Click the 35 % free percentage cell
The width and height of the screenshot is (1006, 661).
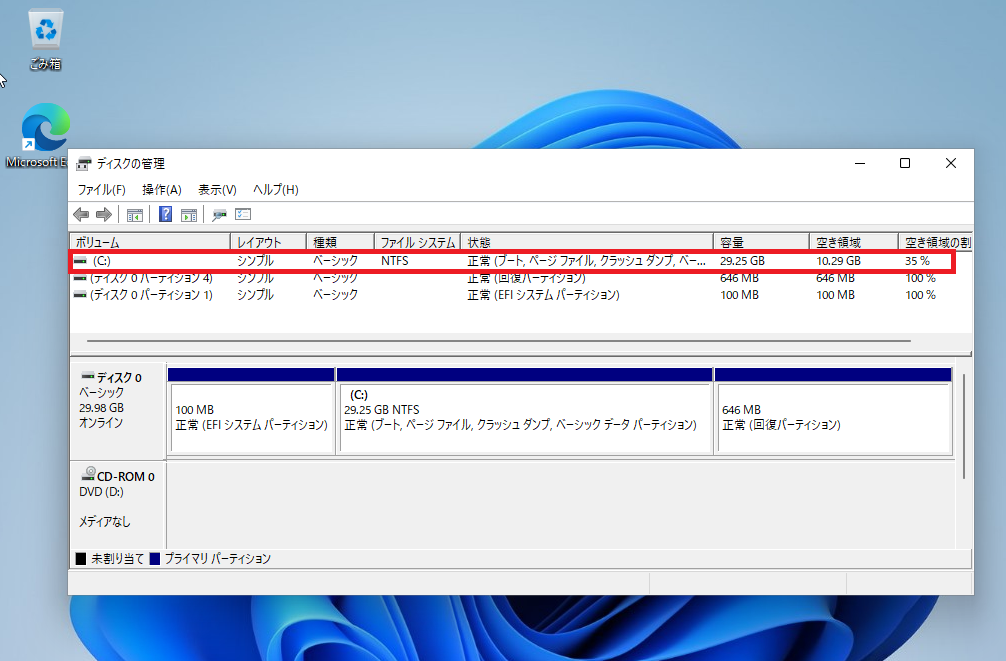[917, 261]
